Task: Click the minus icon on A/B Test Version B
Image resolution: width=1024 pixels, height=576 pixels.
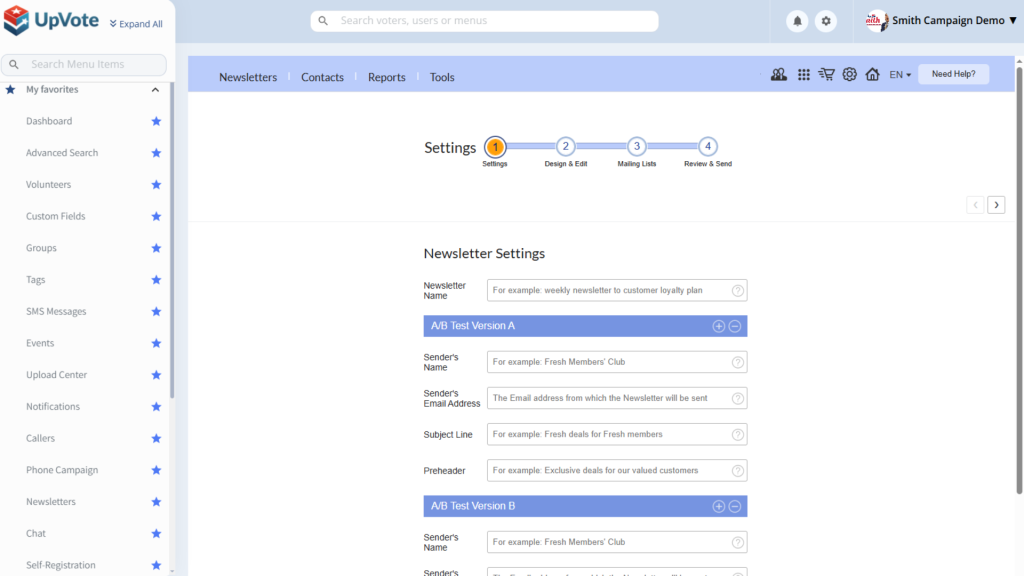Action: pos(735,507)
